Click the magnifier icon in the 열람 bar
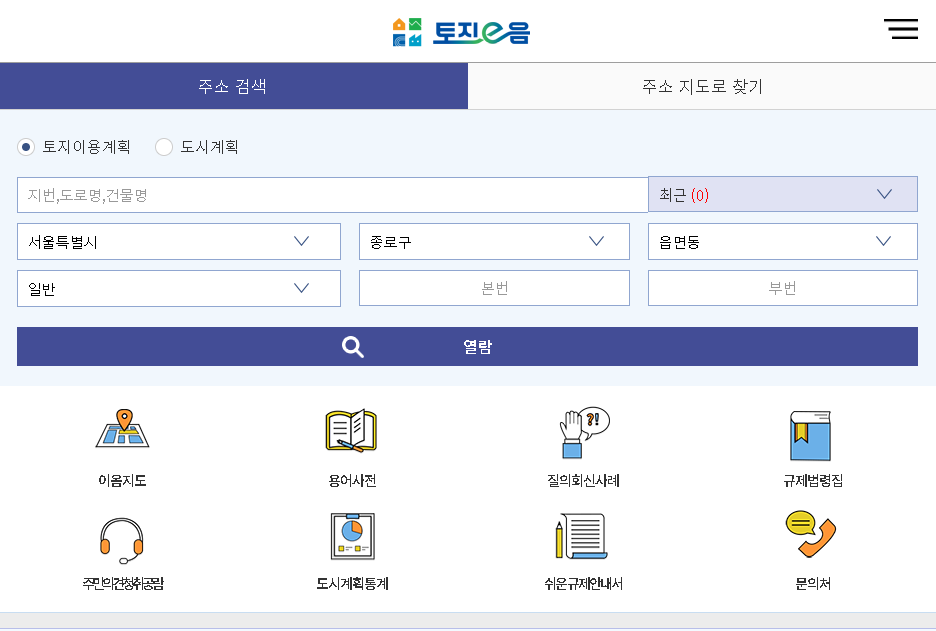This screenshot has height=631, width=936. click(353, 346)
